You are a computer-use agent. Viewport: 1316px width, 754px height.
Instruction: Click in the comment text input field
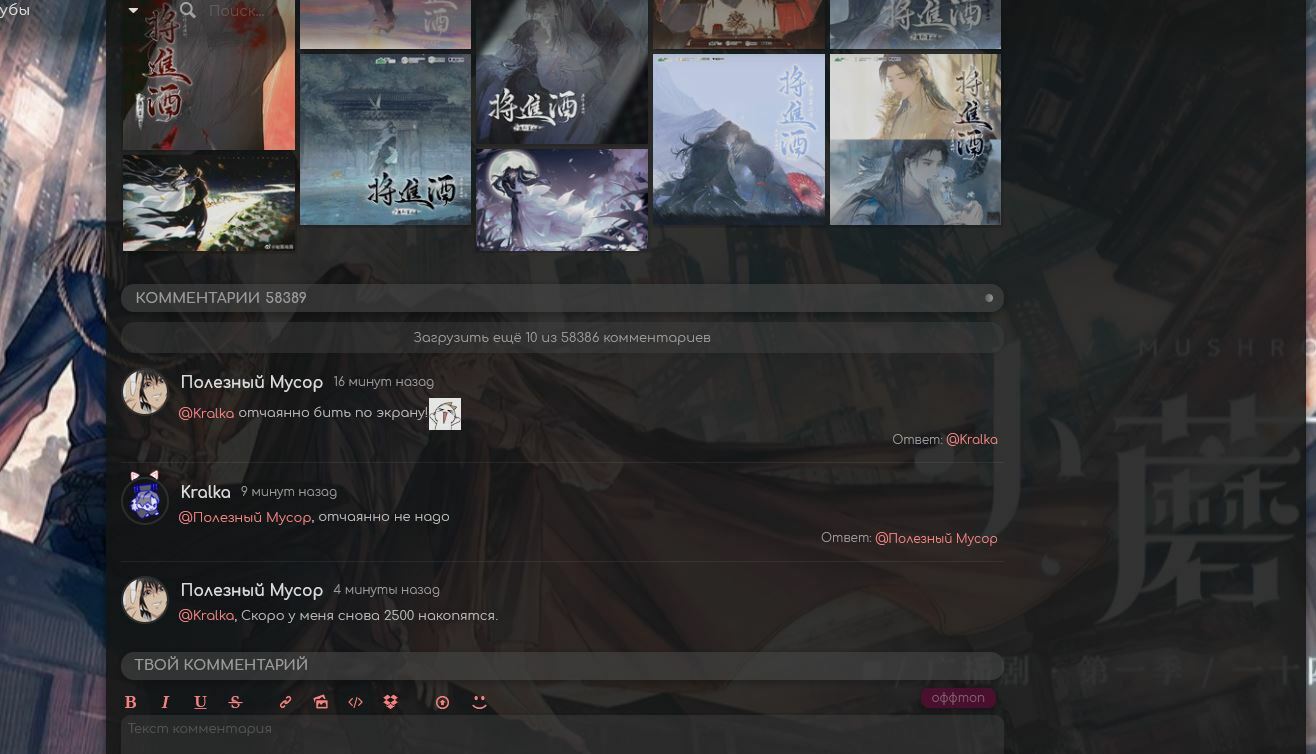[561, 734]
